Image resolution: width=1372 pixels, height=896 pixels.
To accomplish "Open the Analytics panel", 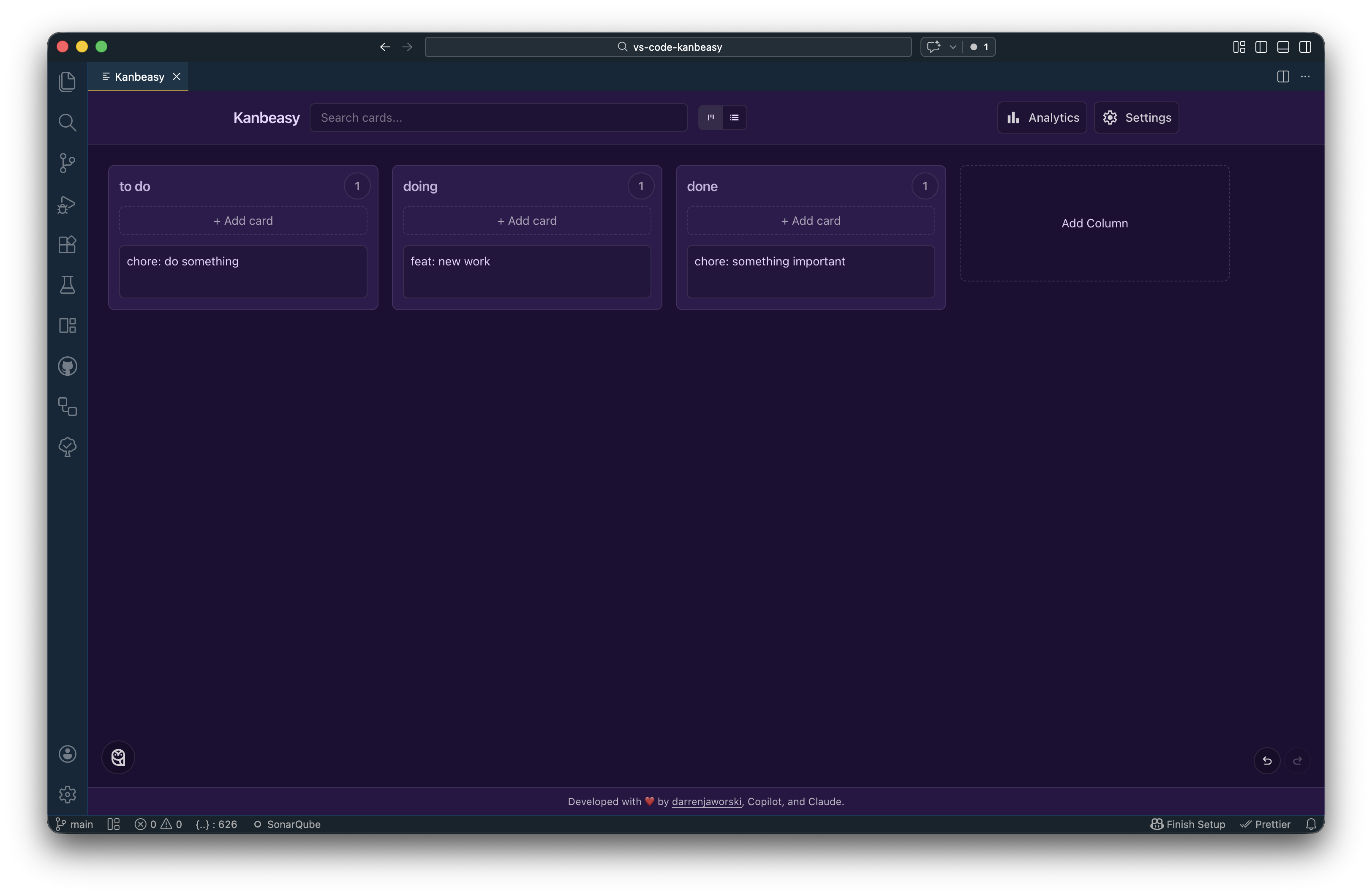I will point(1042,117).
